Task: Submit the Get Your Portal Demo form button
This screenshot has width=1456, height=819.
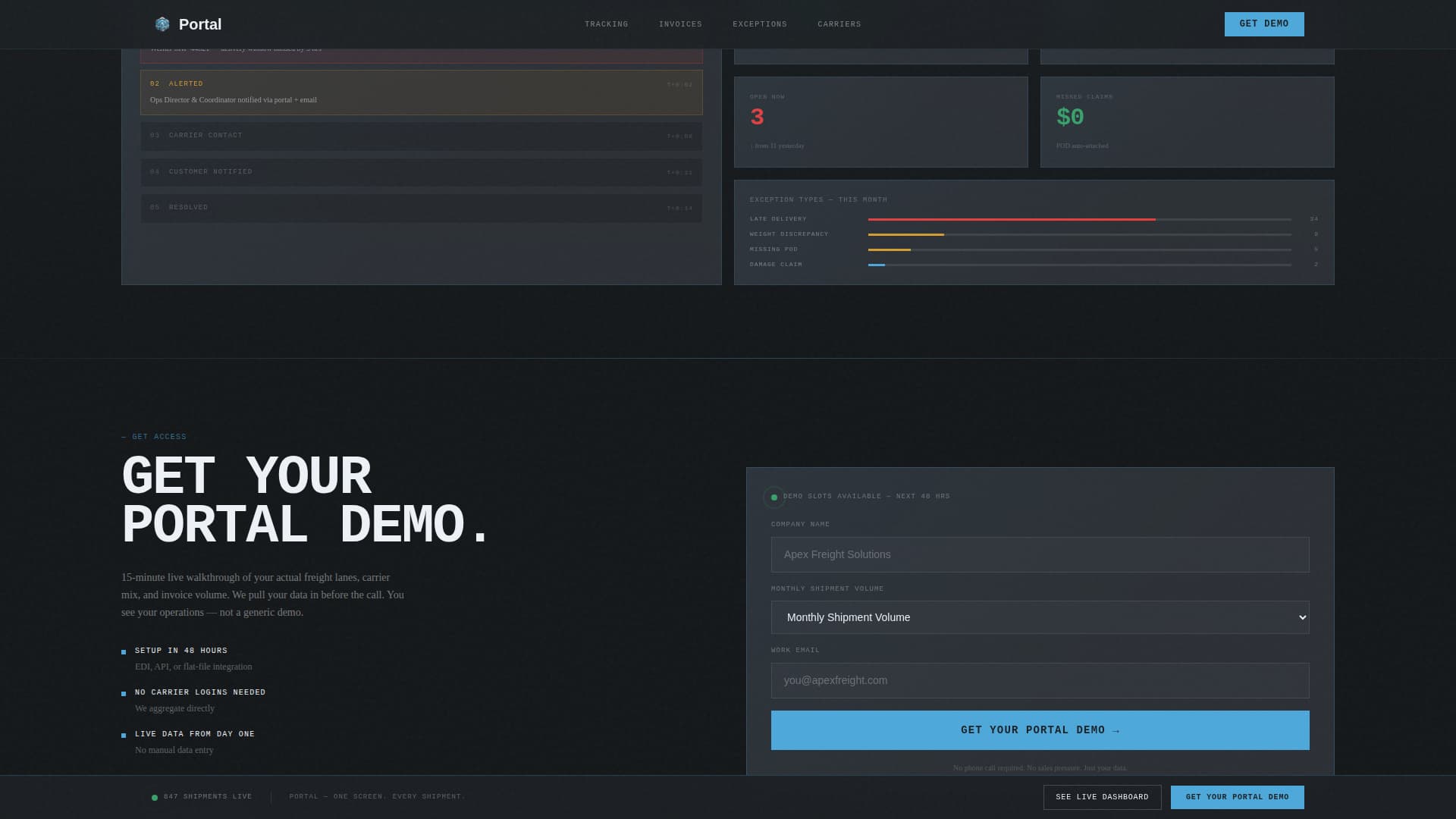Action: pos(1040,730)
